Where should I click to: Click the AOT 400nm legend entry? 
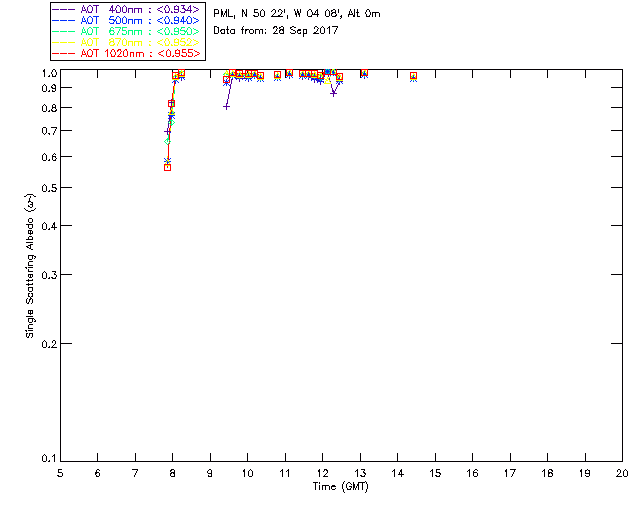[x=126, y=9]
